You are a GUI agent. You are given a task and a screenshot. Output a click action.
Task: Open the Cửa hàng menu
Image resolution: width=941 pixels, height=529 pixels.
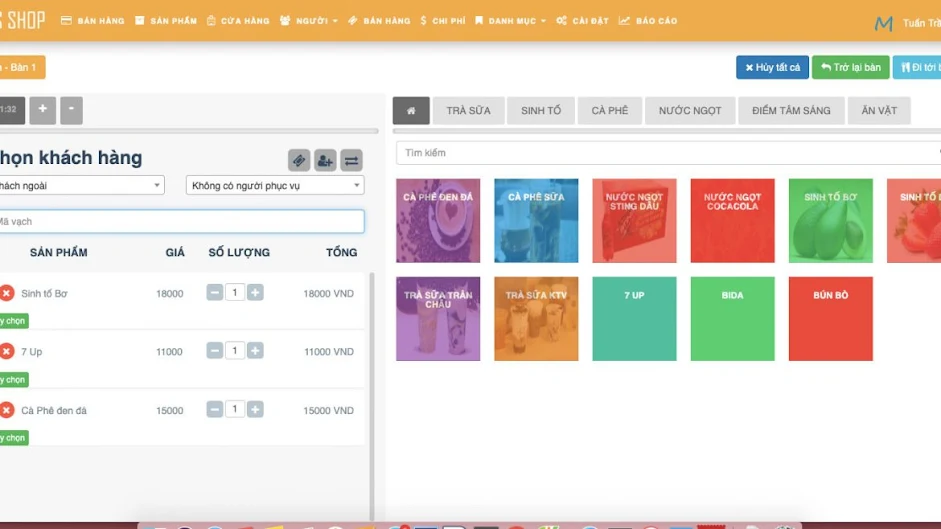coord(238,20)
